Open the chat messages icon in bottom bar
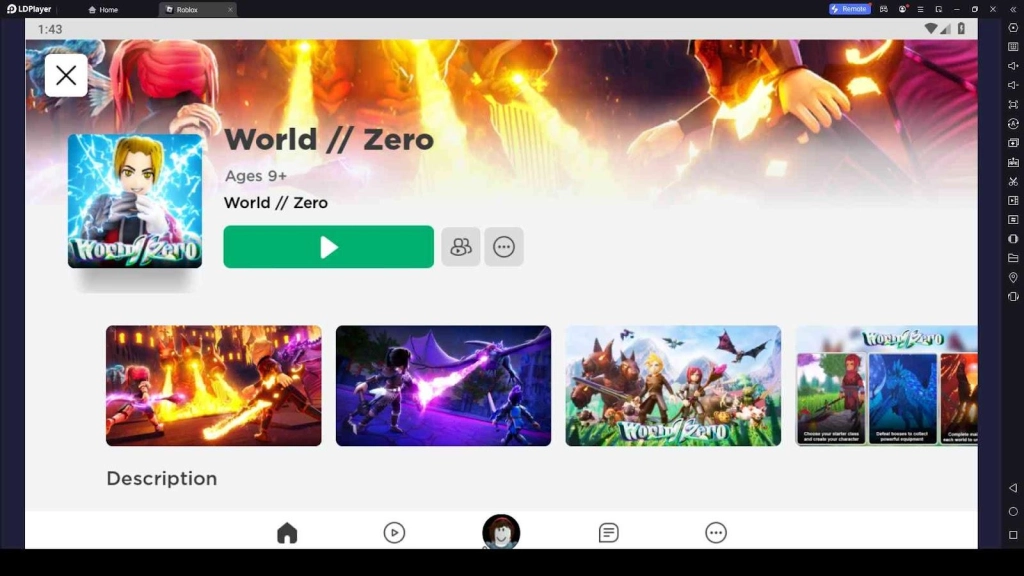This screenshot has width=1024, height=576. [x=608, y=533]
